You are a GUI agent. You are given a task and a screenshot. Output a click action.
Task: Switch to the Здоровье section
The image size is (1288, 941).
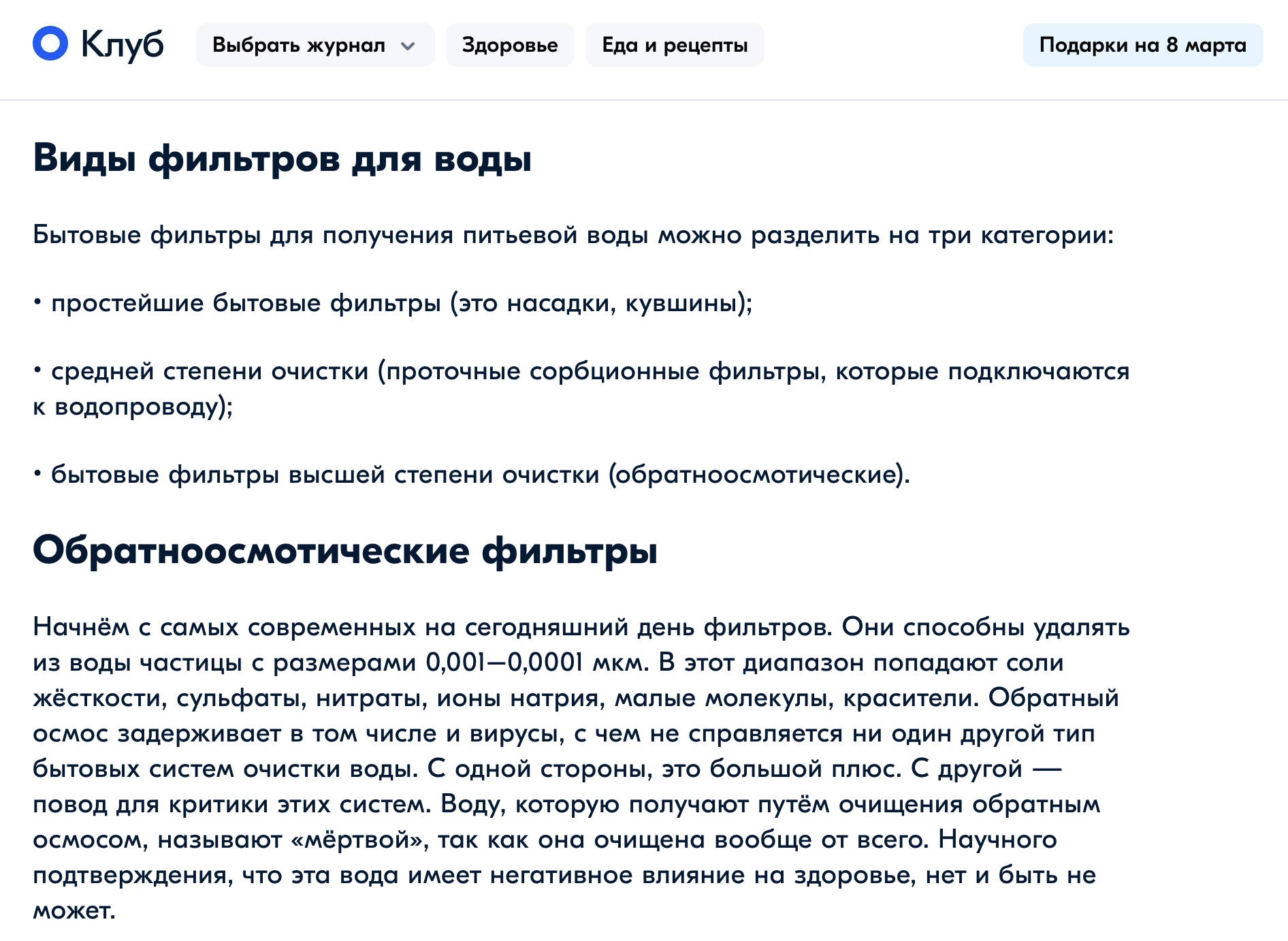click(510, 45)
